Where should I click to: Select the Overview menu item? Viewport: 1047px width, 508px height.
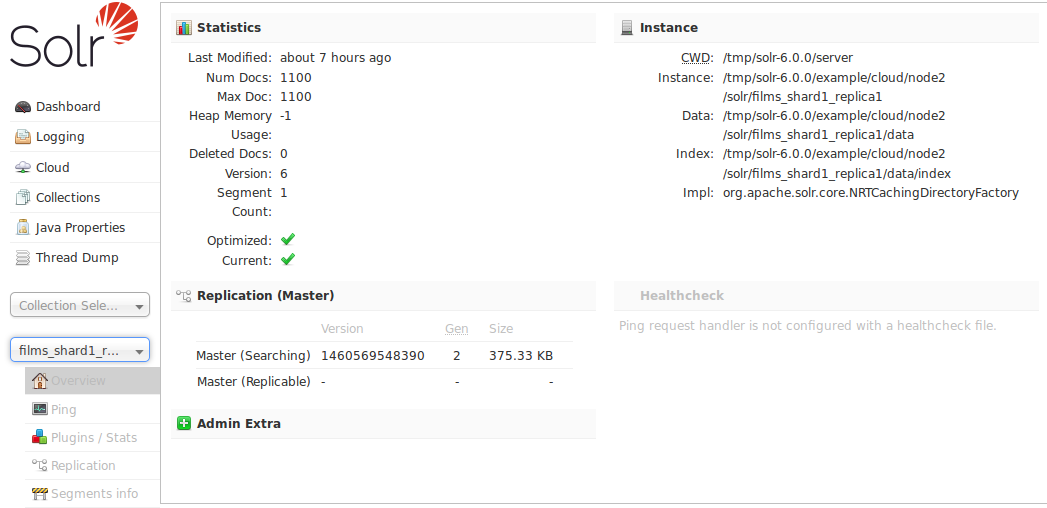pos(78,381)
